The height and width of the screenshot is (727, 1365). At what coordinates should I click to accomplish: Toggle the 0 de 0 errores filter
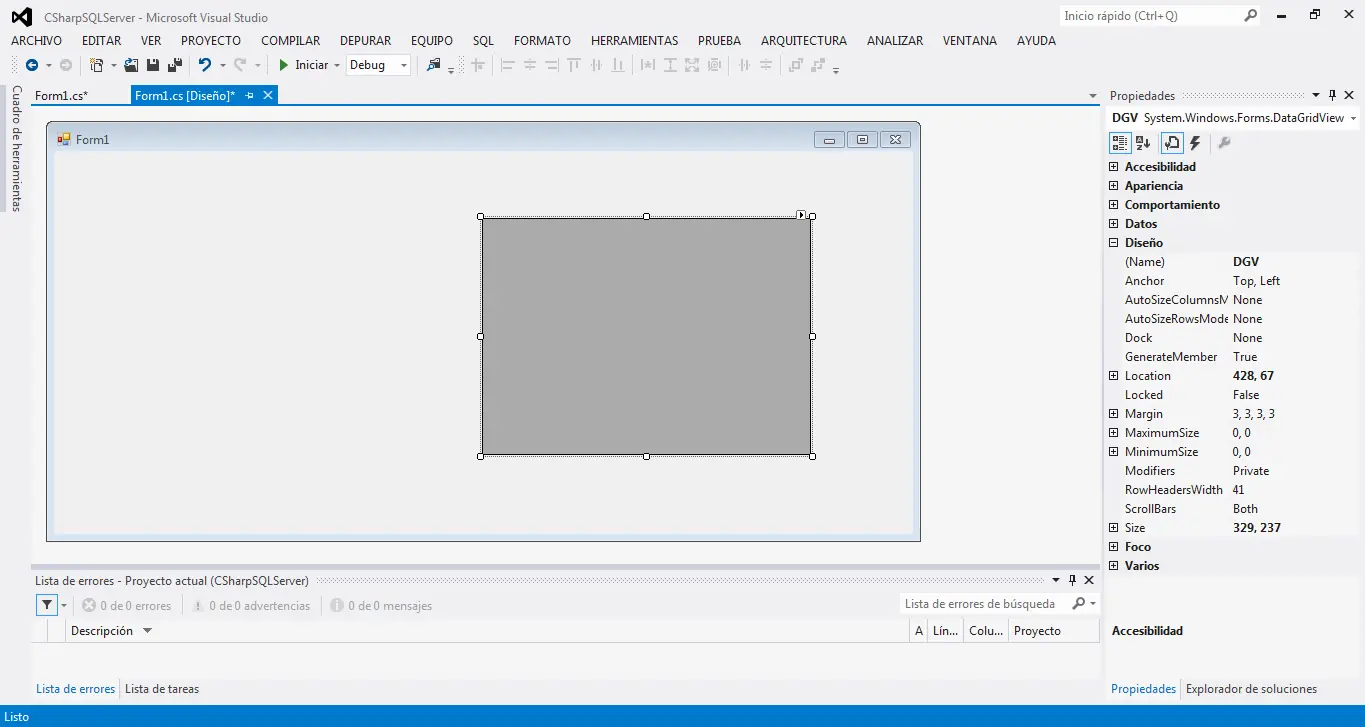click(x=127, y=606)
